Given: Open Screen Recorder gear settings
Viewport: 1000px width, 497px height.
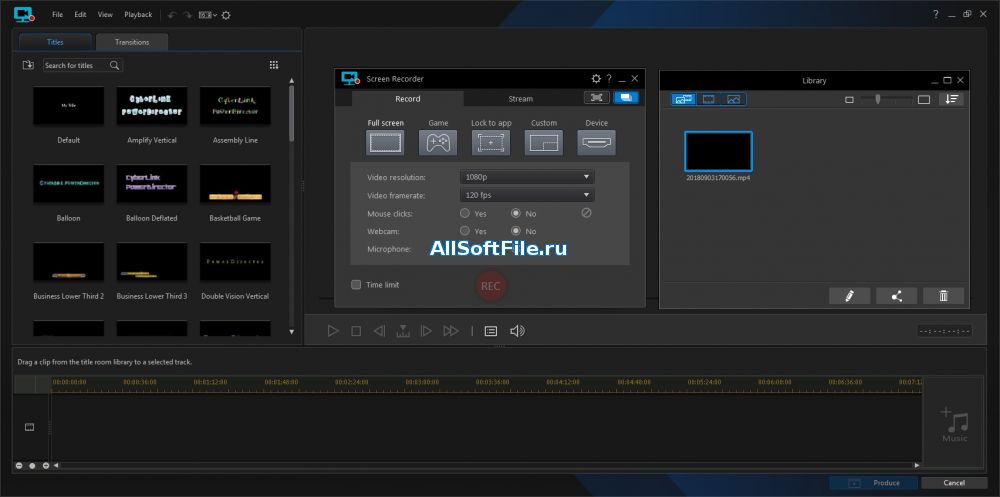Looking at the screenshot, I should pyautogui.click(x=596, y=78).
